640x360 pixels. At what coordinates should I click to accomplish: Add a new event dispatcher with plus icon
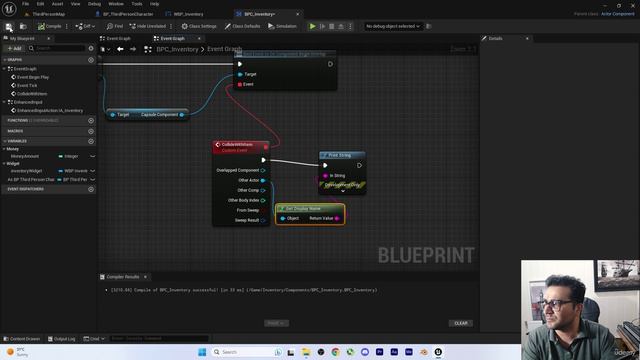(x=91, y=189)
